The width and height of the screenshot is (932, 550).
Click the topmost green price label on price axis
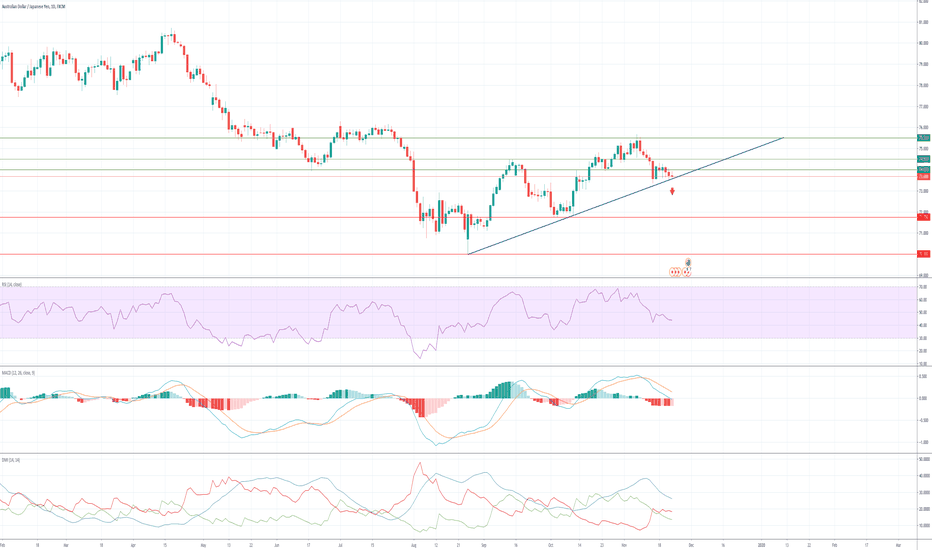[923, 138]
